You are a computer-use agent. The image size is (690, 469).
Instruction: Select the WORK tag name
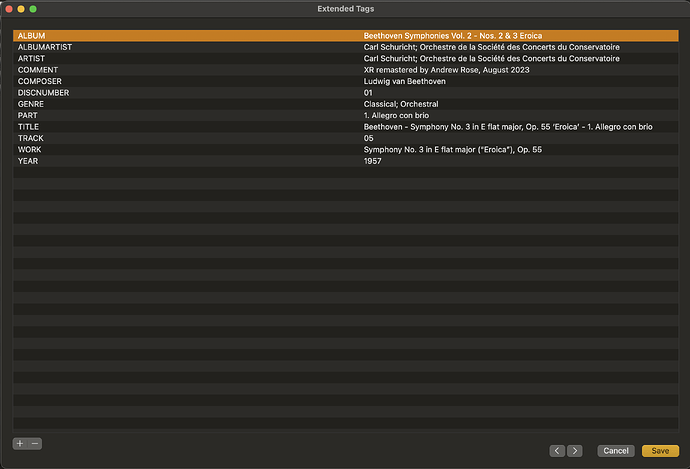[x=29, y=150]
